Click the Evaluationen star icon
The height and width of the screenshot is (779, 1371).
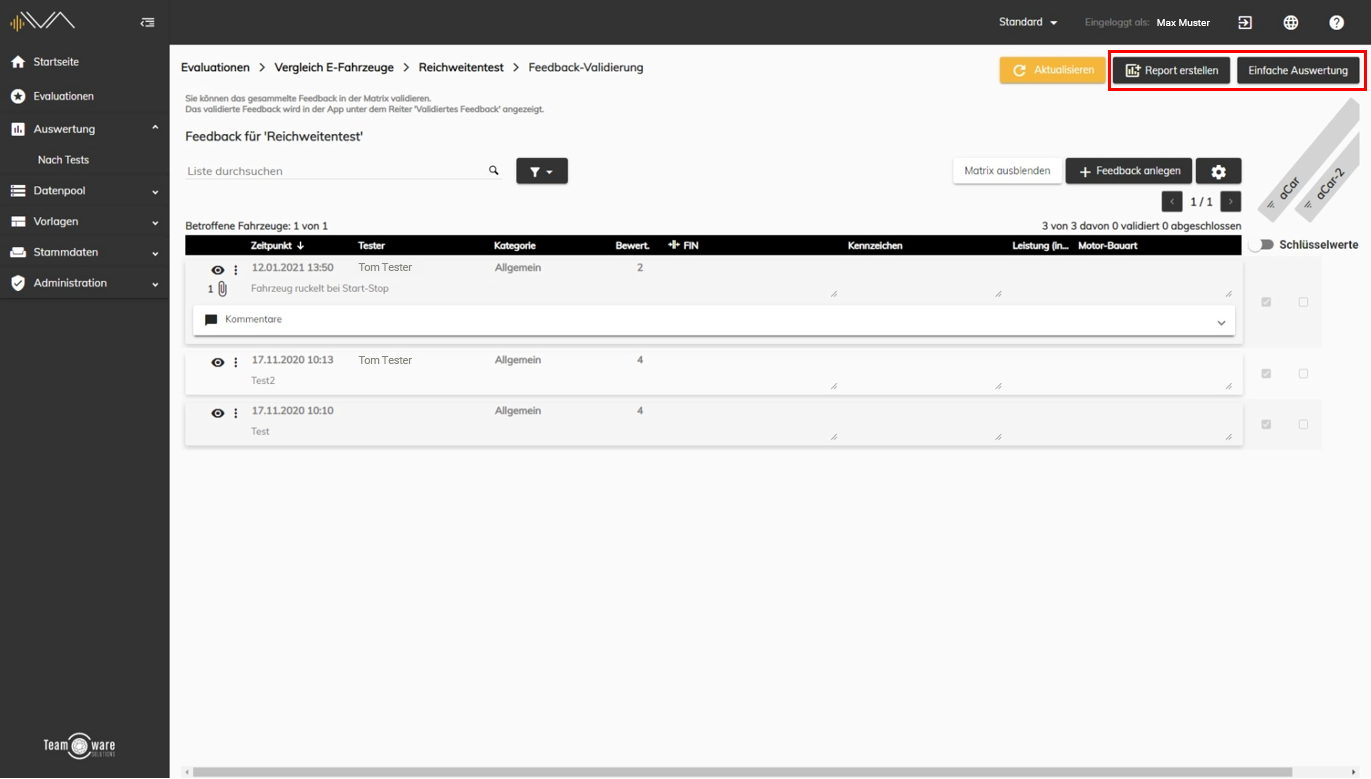pyautogui.click(x=17, y=96)
